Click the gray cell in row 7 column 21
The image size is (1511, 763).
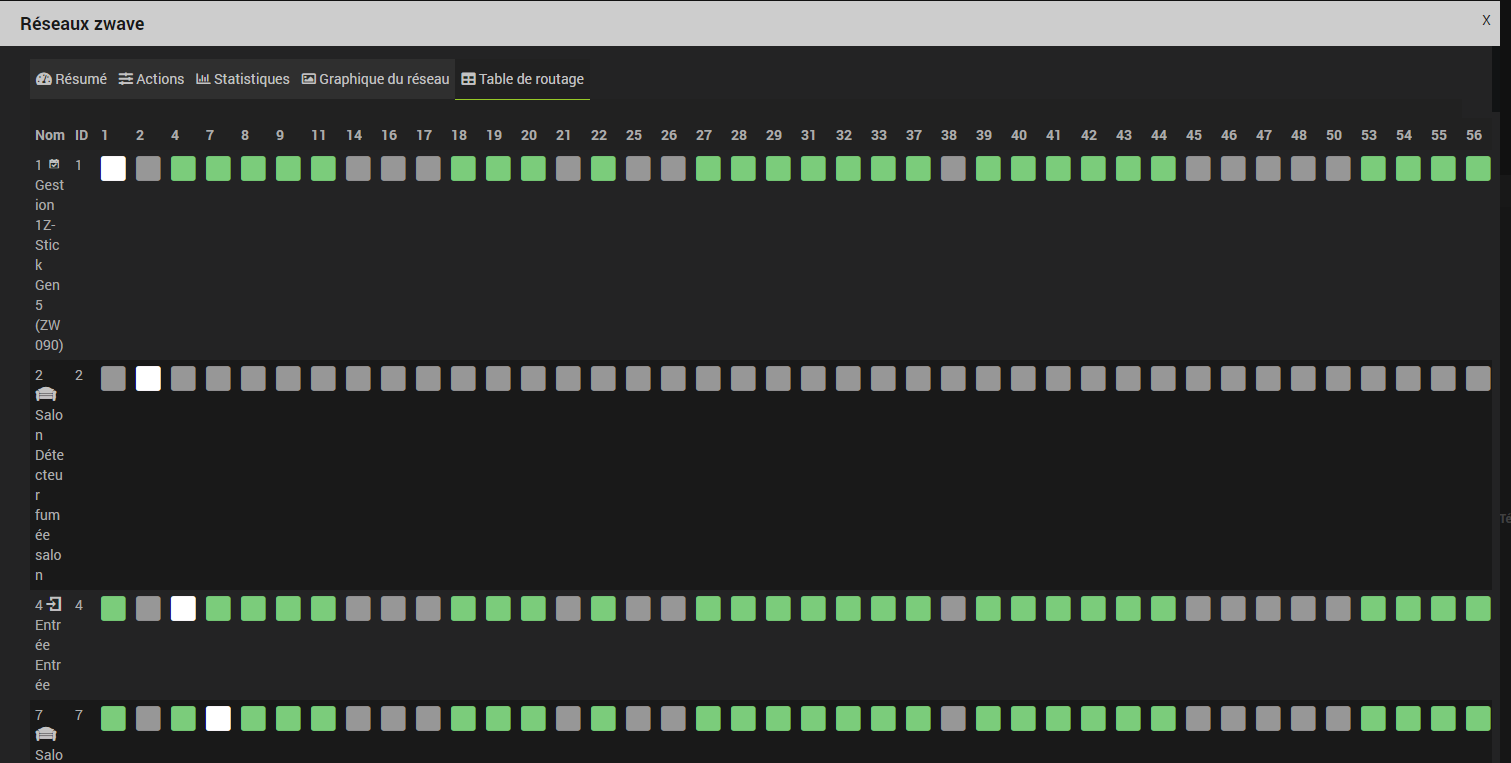[568, 718]
